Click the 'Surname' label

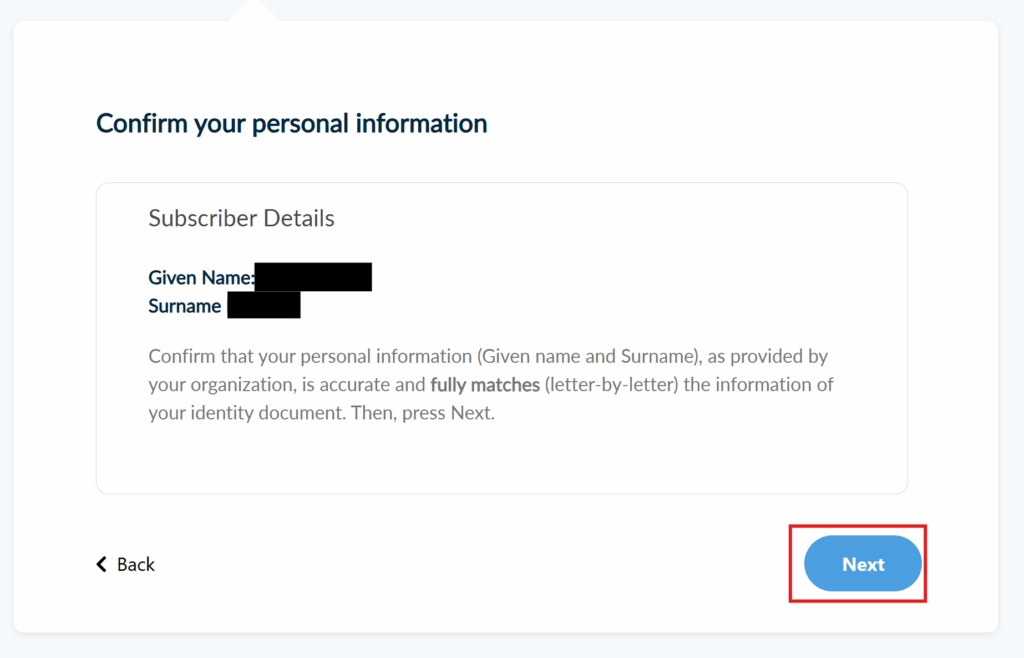click(x=185, y=306)
